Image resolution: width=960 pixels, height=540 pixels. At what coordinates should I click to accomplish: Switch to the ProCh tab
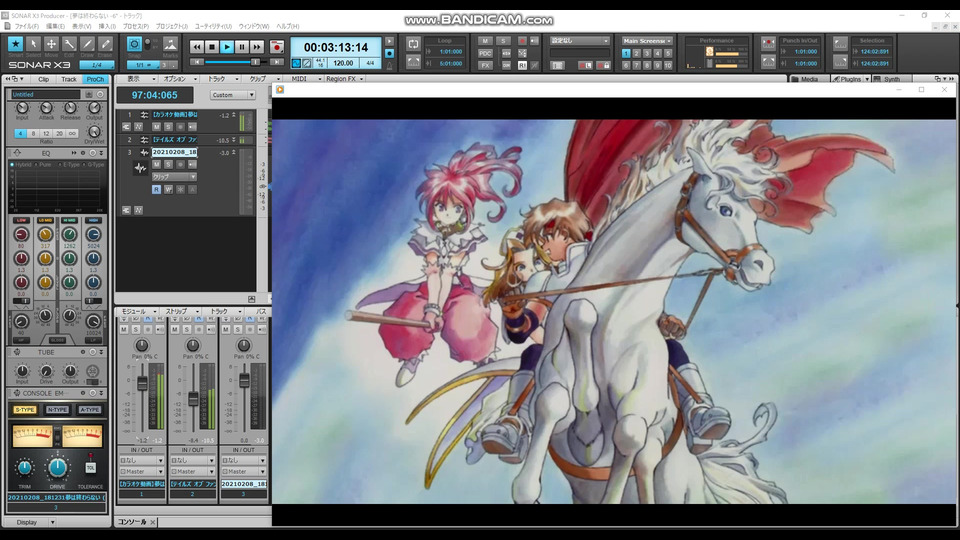[x=95, y=79]
